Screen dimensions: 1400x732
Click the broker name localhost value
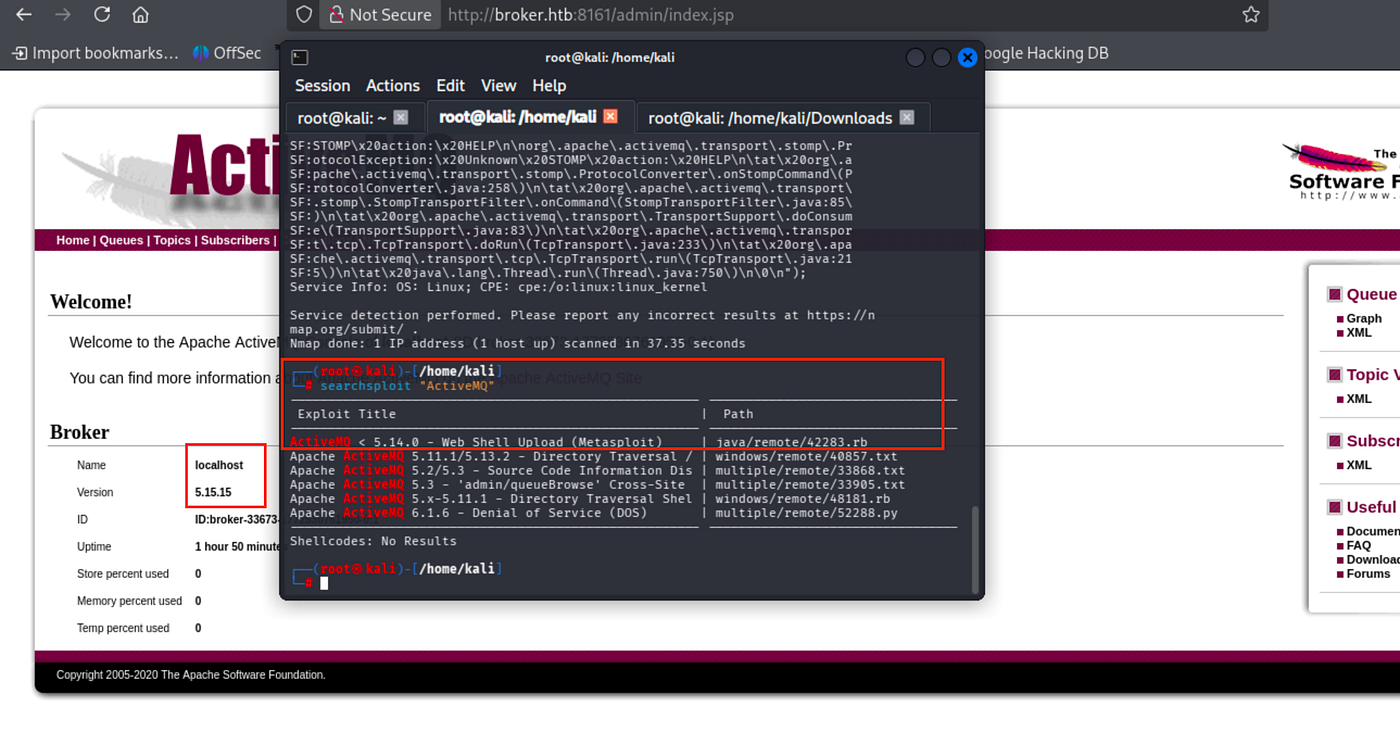tap(218, 465)
